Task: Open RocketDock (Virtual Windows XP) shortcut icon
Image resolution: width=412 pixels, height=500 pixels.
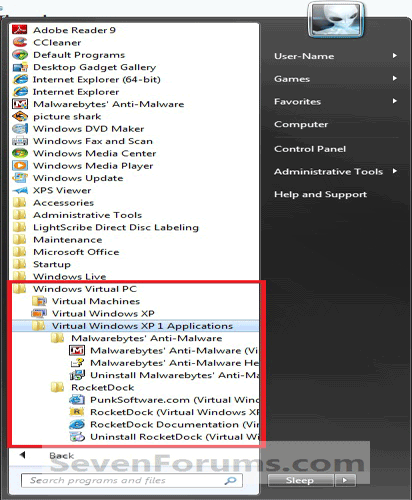Action: pyautogui.click(x=77, y=412)
